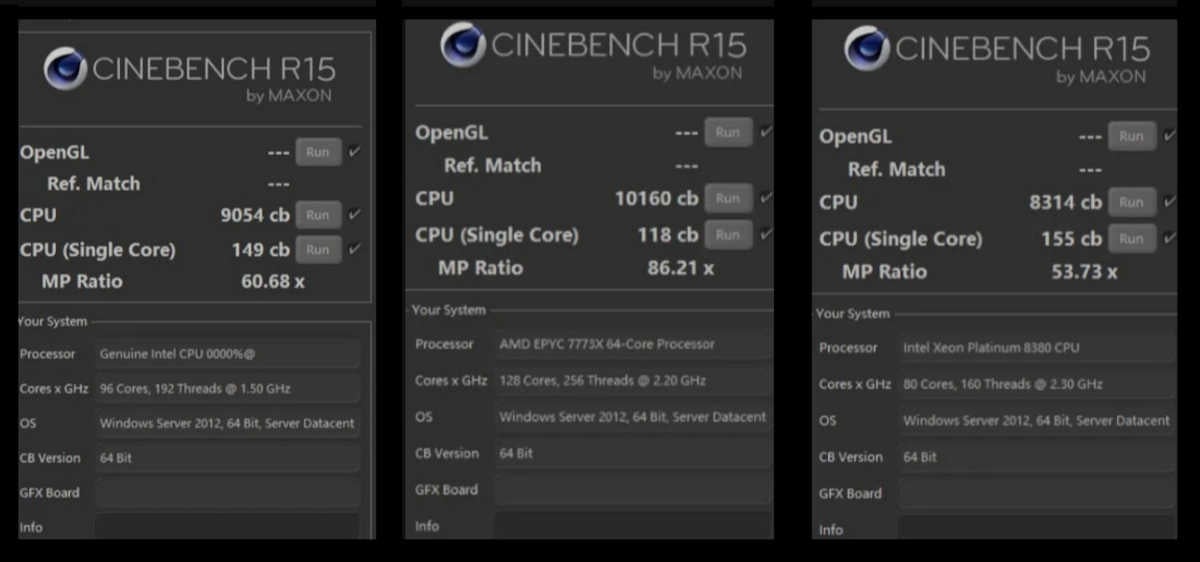Toggle OpenGL checkbox in the Xeon Platinum panel
1200x562 pixels.
(1169, 136)
